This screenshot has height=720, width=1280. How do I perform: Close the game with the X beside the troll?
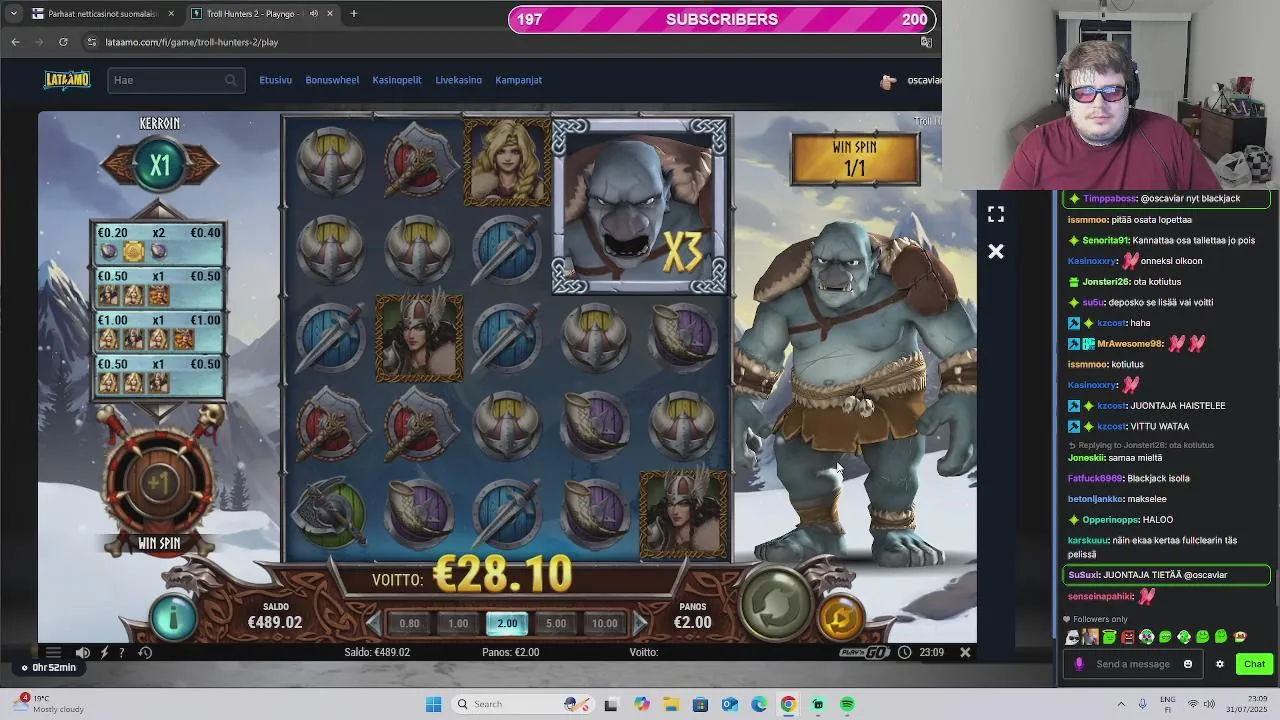996,252
